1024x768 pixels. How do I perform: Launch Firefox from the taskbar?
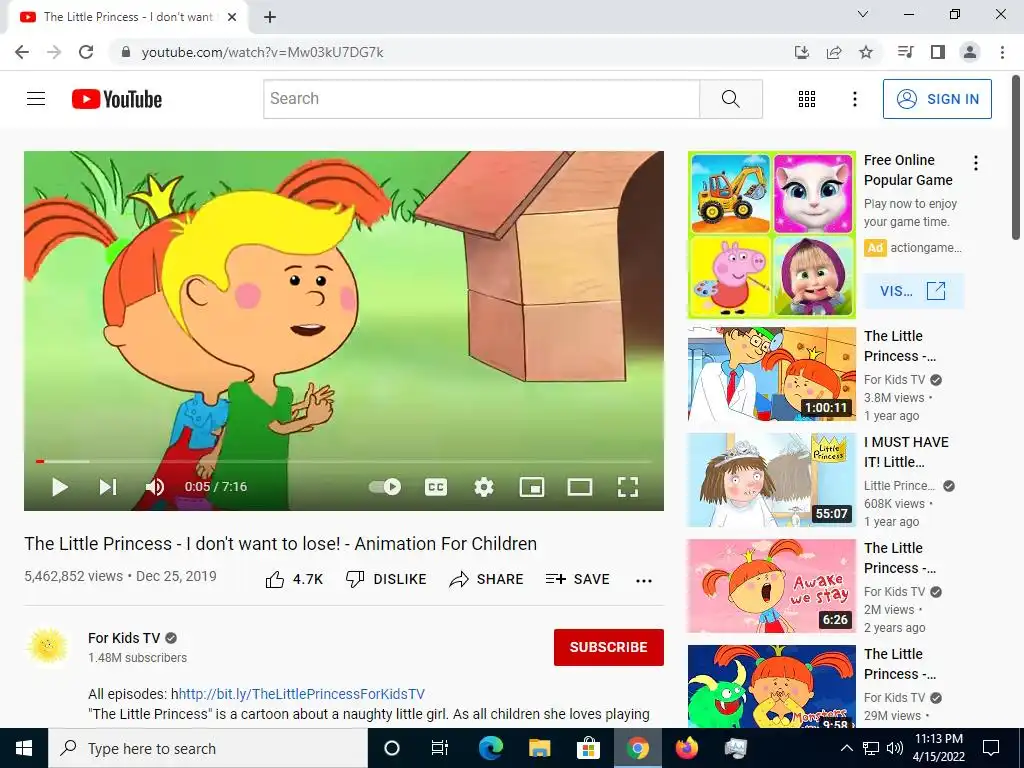pyautogui.click(x=686, y=748)
